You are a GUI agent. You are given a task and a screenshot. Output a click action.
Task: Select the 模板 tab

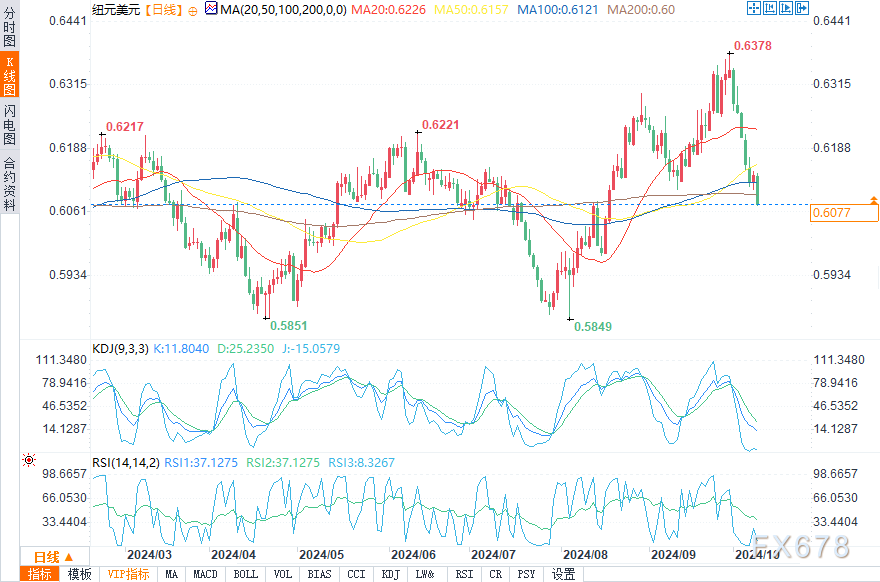80,574
